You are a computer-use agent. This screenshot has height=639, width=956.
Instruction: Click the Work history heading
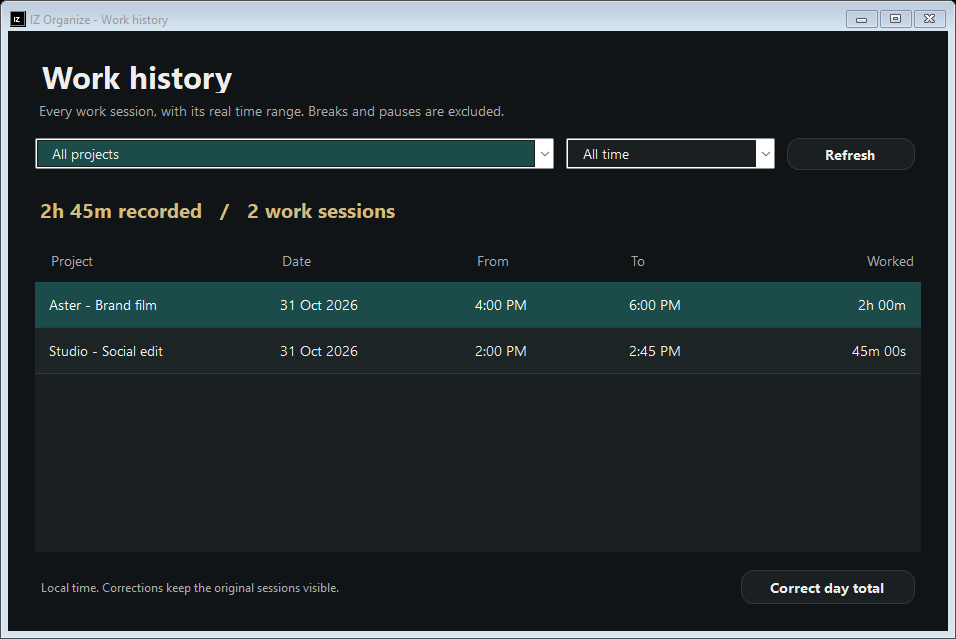pyautogui.click(x=137, y=79)
